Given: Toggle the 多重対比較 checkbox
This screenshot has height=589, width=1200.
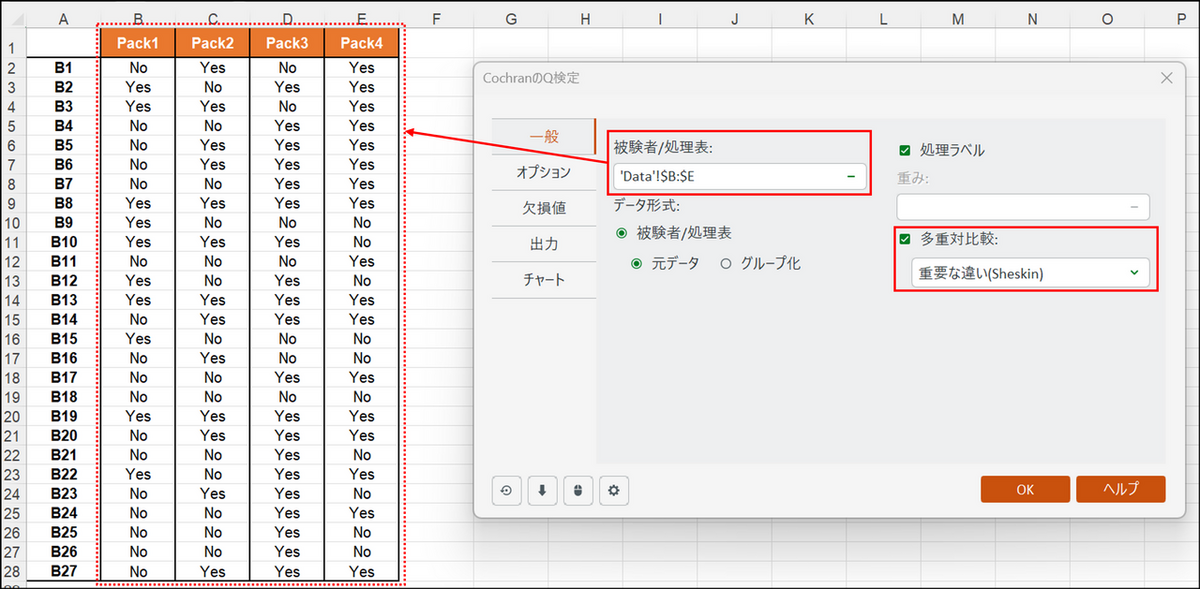Looking at the screenshot, I should point(905,239).
